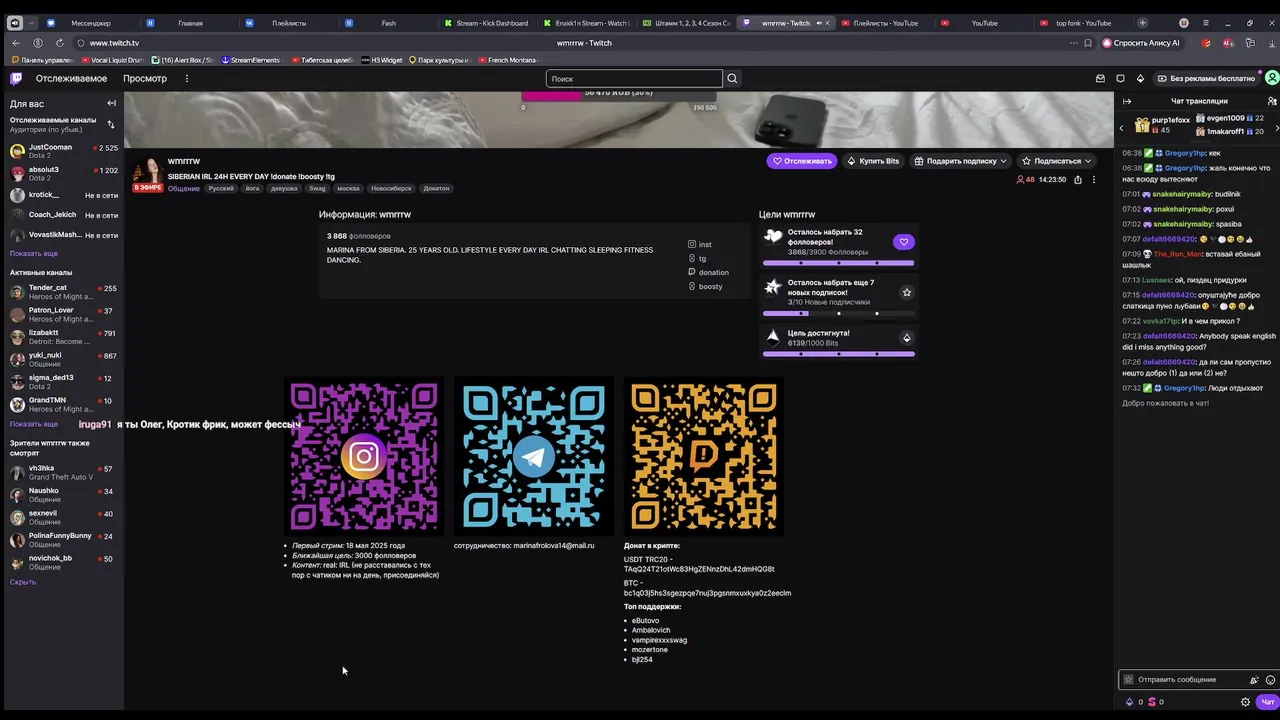
Task: Open the Telegram QR code panel
Action: tap(534, 457)
